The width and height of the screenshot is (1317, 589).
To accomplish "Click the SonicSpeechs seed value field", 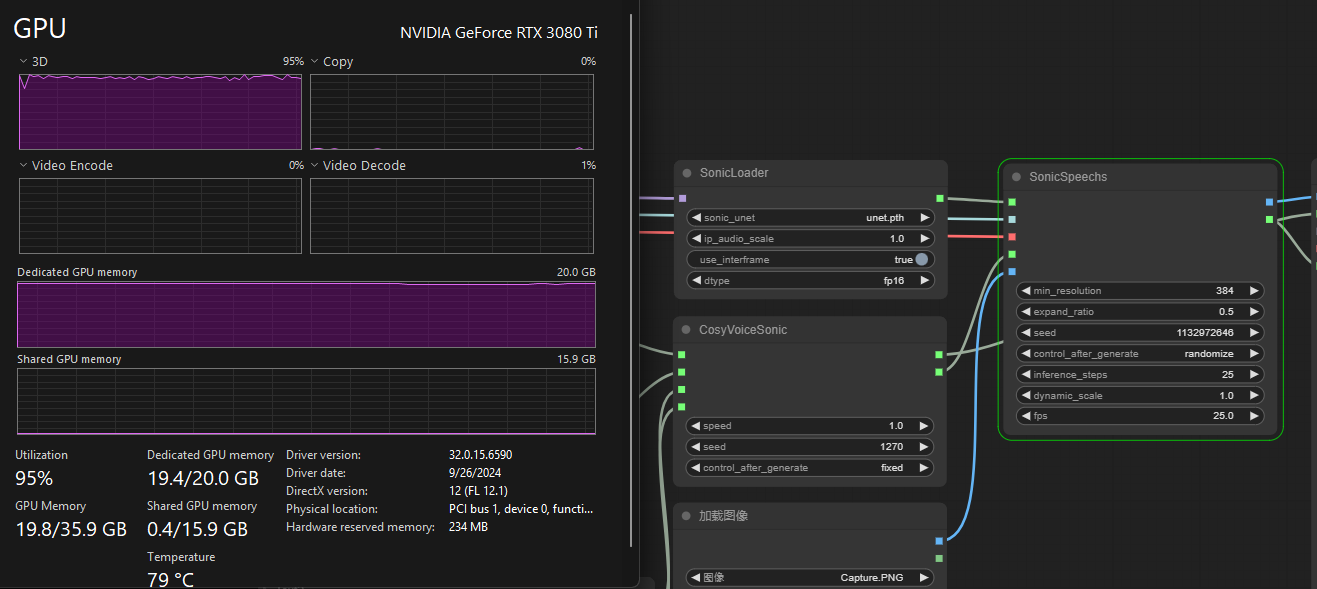I will [x=1140, y=333].
